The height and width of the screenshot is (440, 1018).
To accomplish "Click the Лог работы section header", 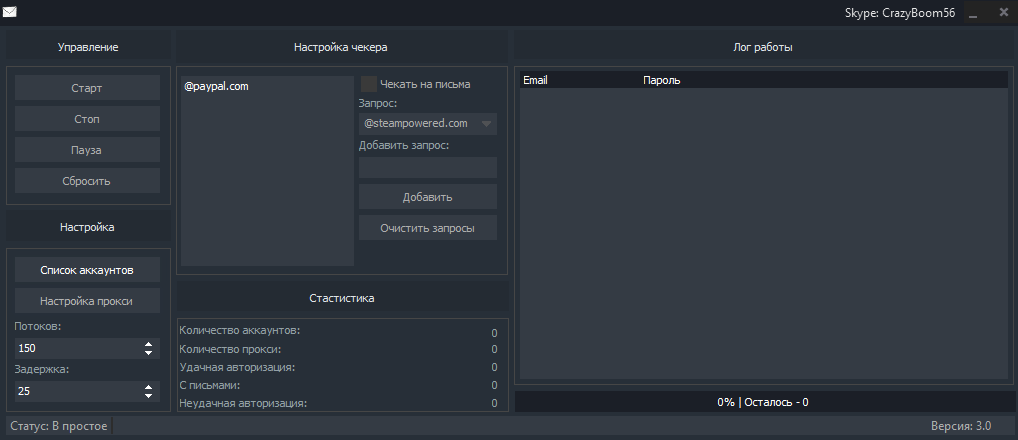I will pyautogui.click(x=764, y=47).
